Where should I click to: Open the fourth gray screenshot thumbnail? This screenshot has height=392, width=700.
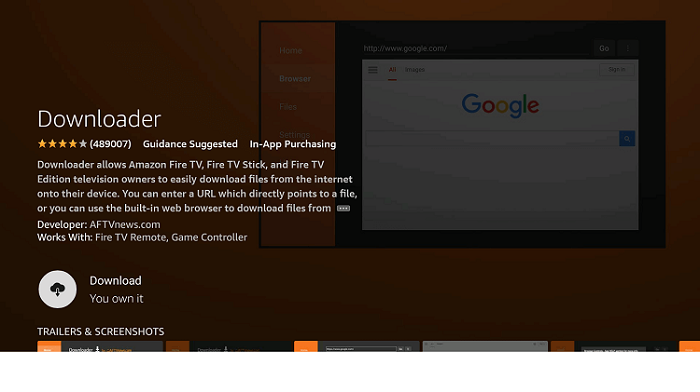(x=485, y=346)
